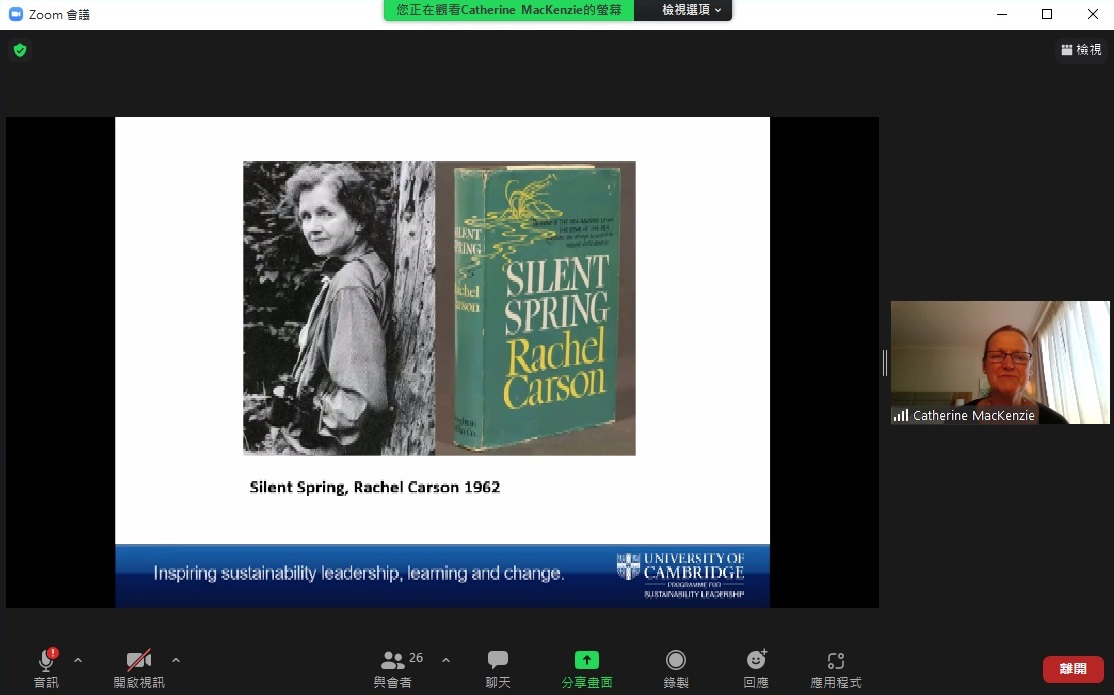Click the 分享畫面 share screen icon
The image size is (1114, 695).
(586, 660)
